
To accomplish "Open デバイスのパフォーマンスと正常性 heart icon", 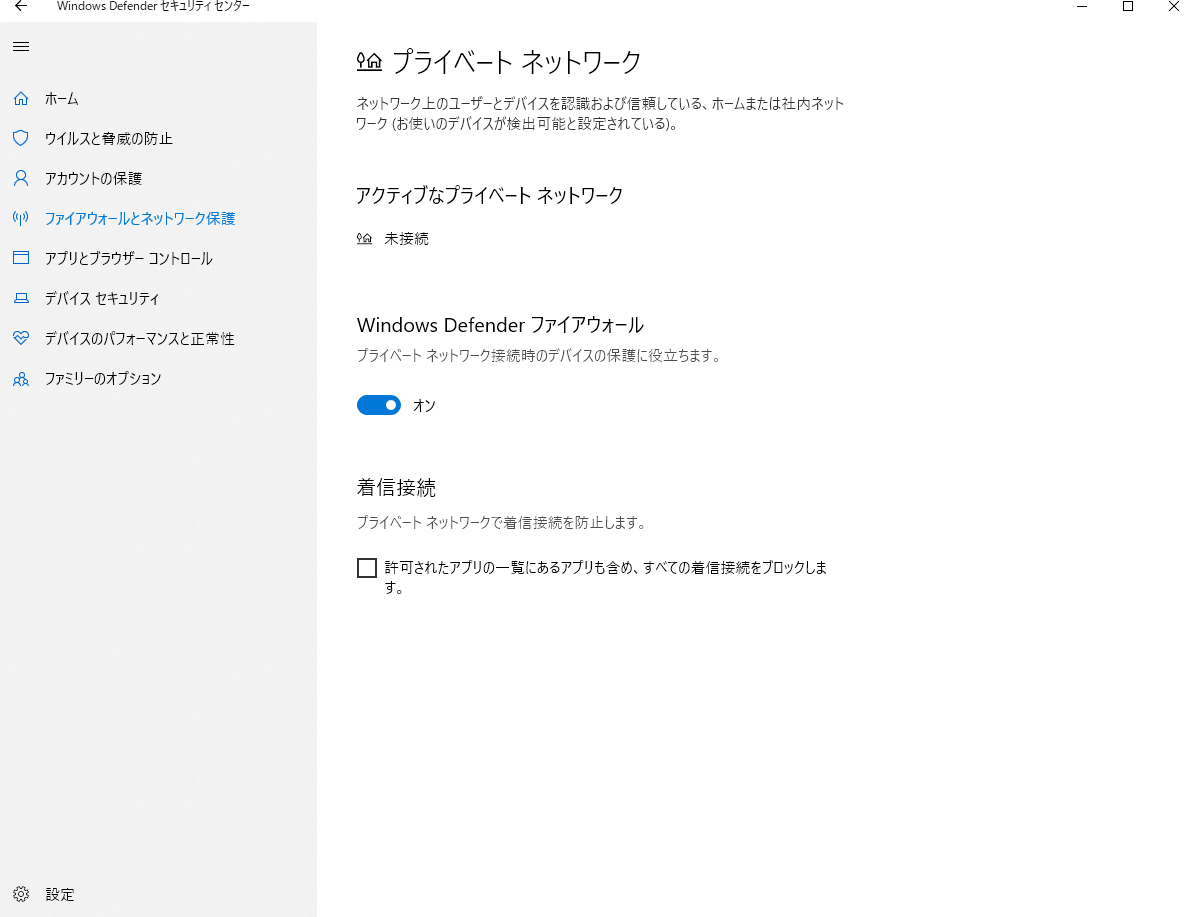I will [x=20, y=338].
